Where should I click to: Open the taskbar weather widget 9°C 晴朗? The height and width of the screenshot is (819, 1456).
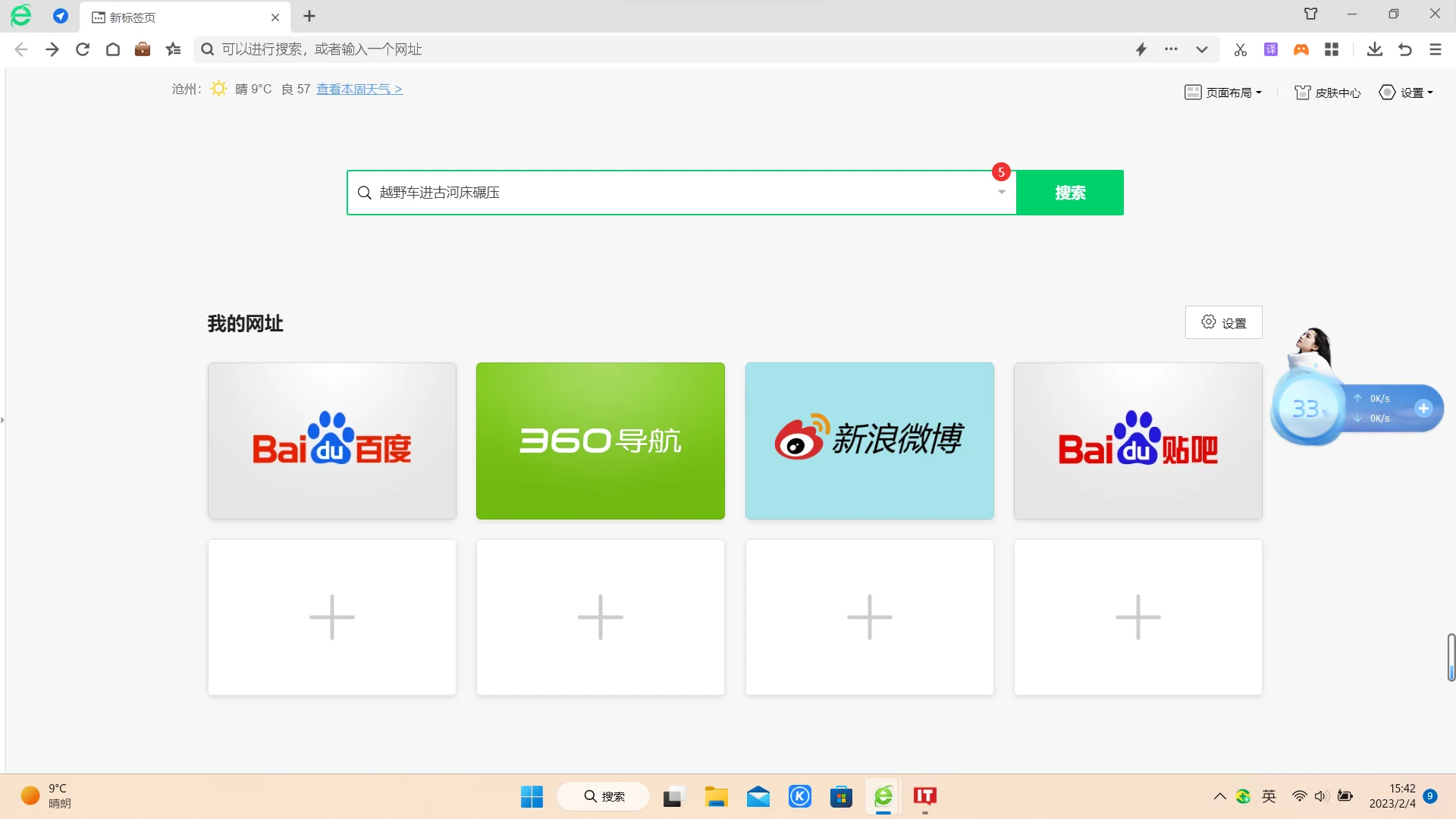(47, 796)
